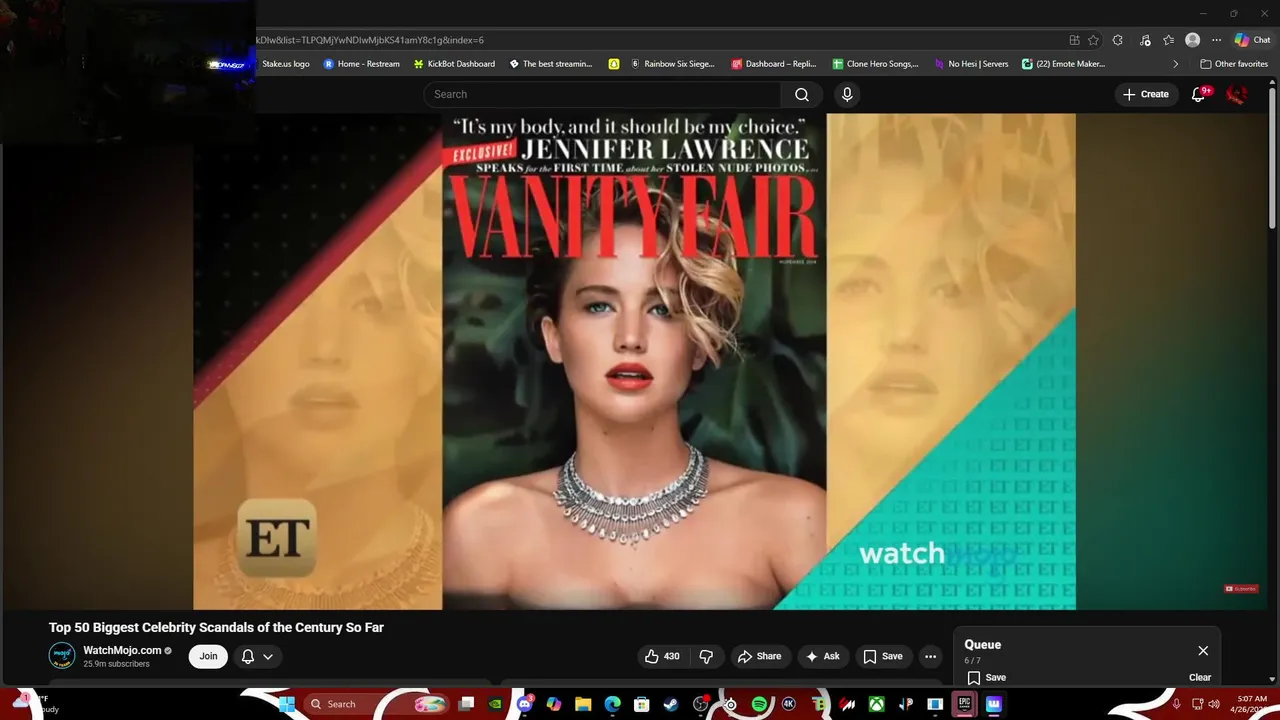Expand more bookmarks chevron

[x=1175, y=64]
